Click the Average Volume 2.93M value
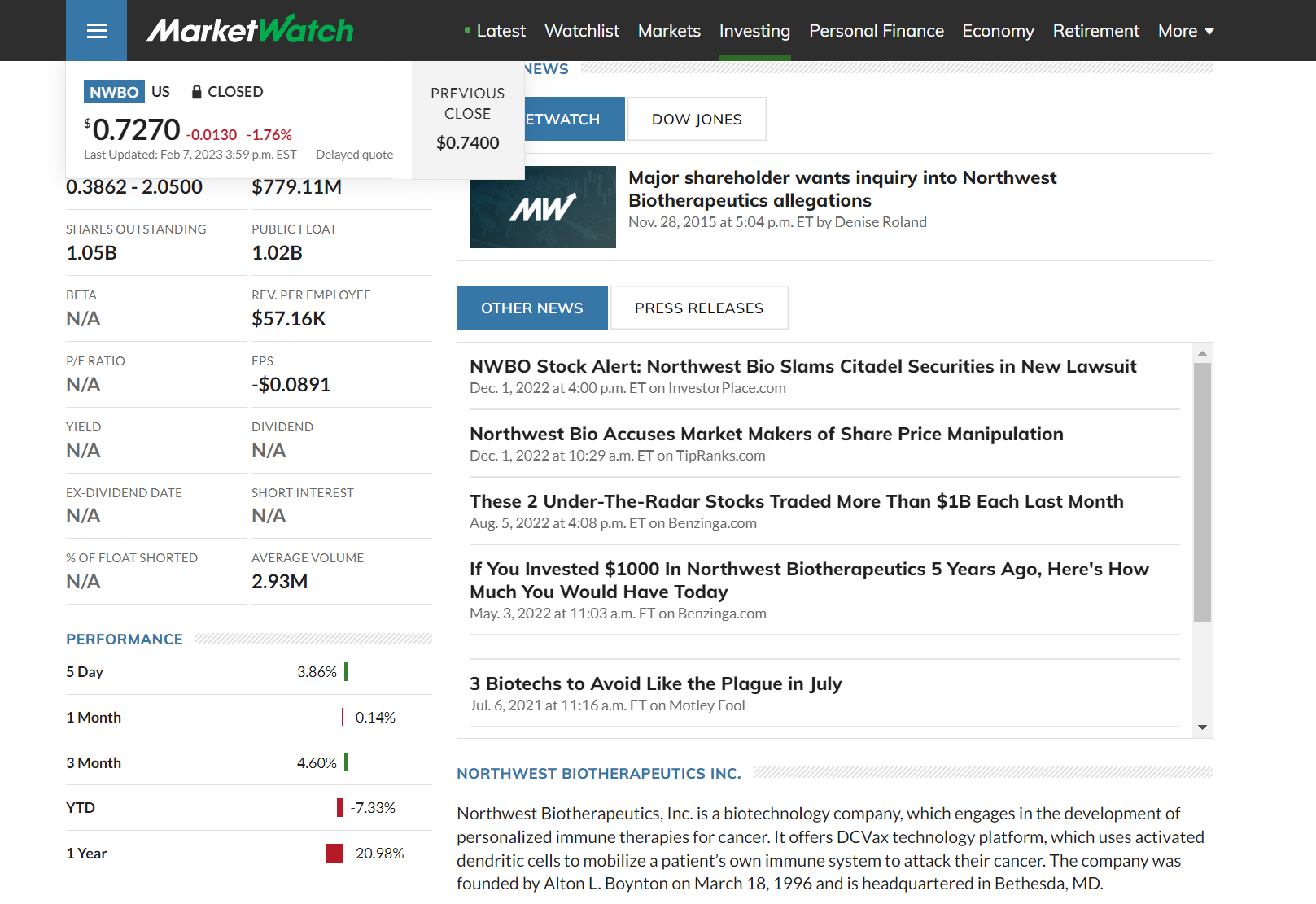This screenshot has height=904, width=1316. (x=279, y=582)
